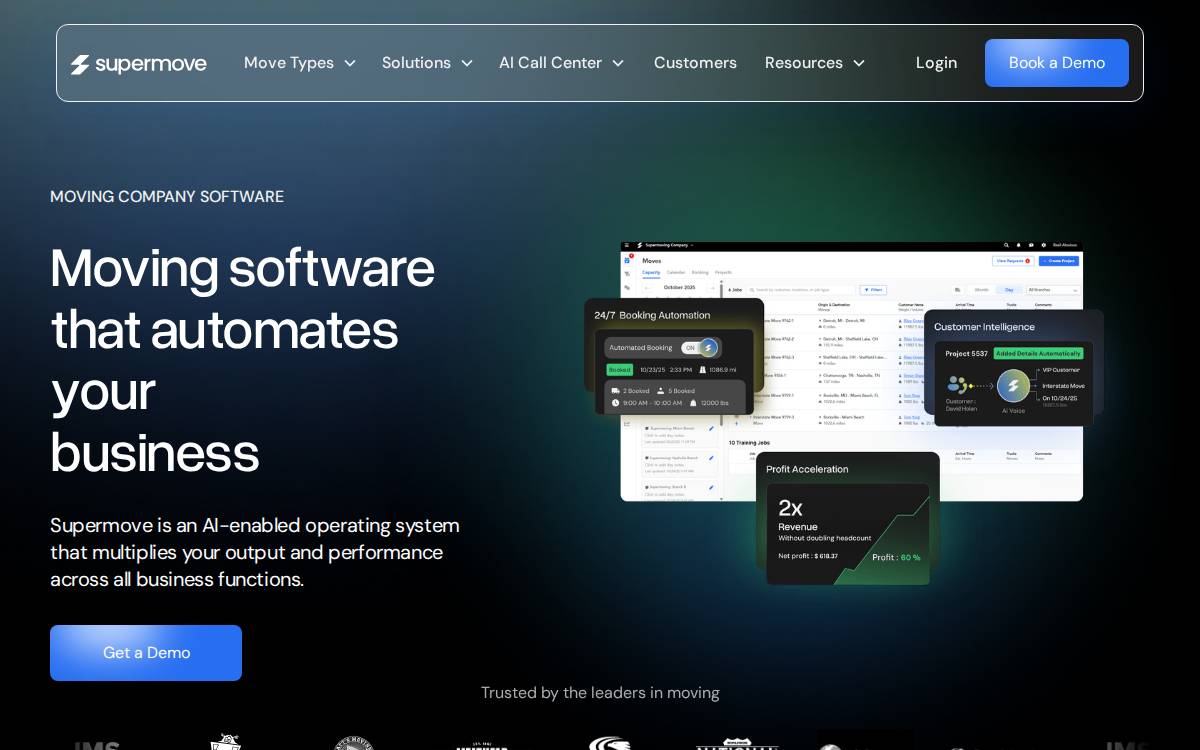Open the AI Call Center menu
This screenshot has width=1200, height=750.
click(x=550, y=63)
